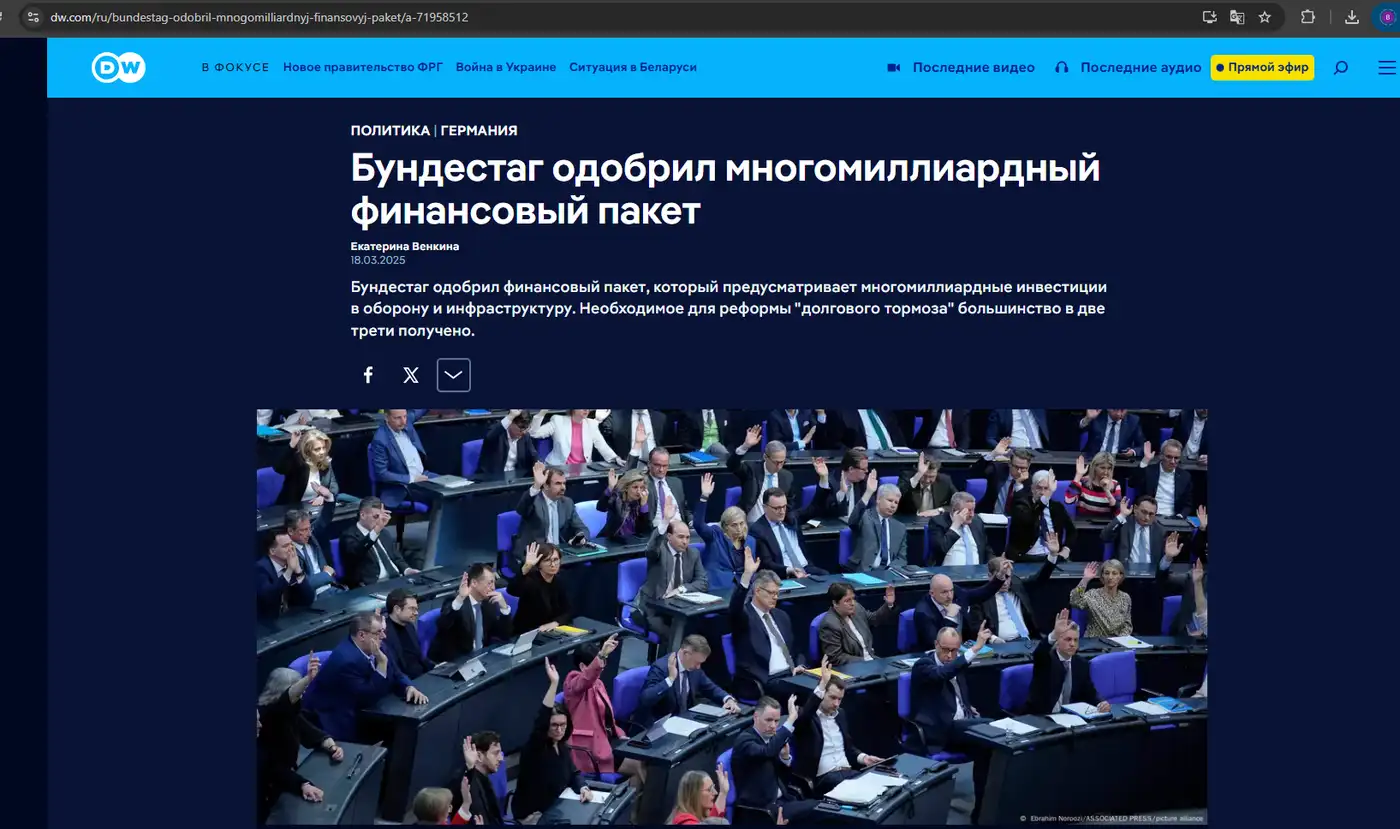Screen dimensions: 1400x829
Task: Open browser Downloads via arrow icon
Action: pos(1351,16)
